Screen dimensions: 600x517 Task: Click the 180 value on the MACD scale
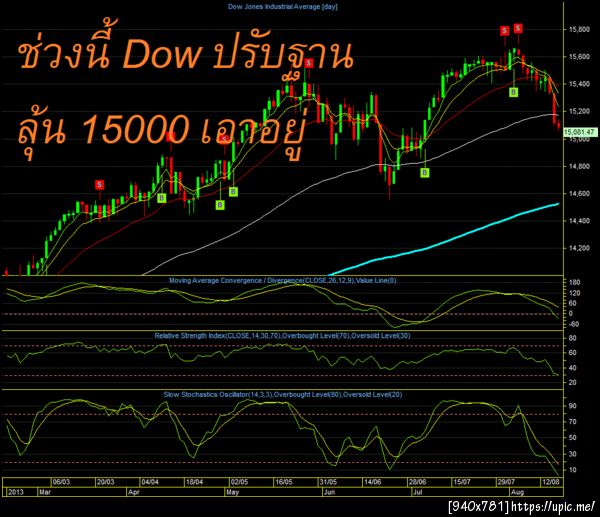coord(575,282)
